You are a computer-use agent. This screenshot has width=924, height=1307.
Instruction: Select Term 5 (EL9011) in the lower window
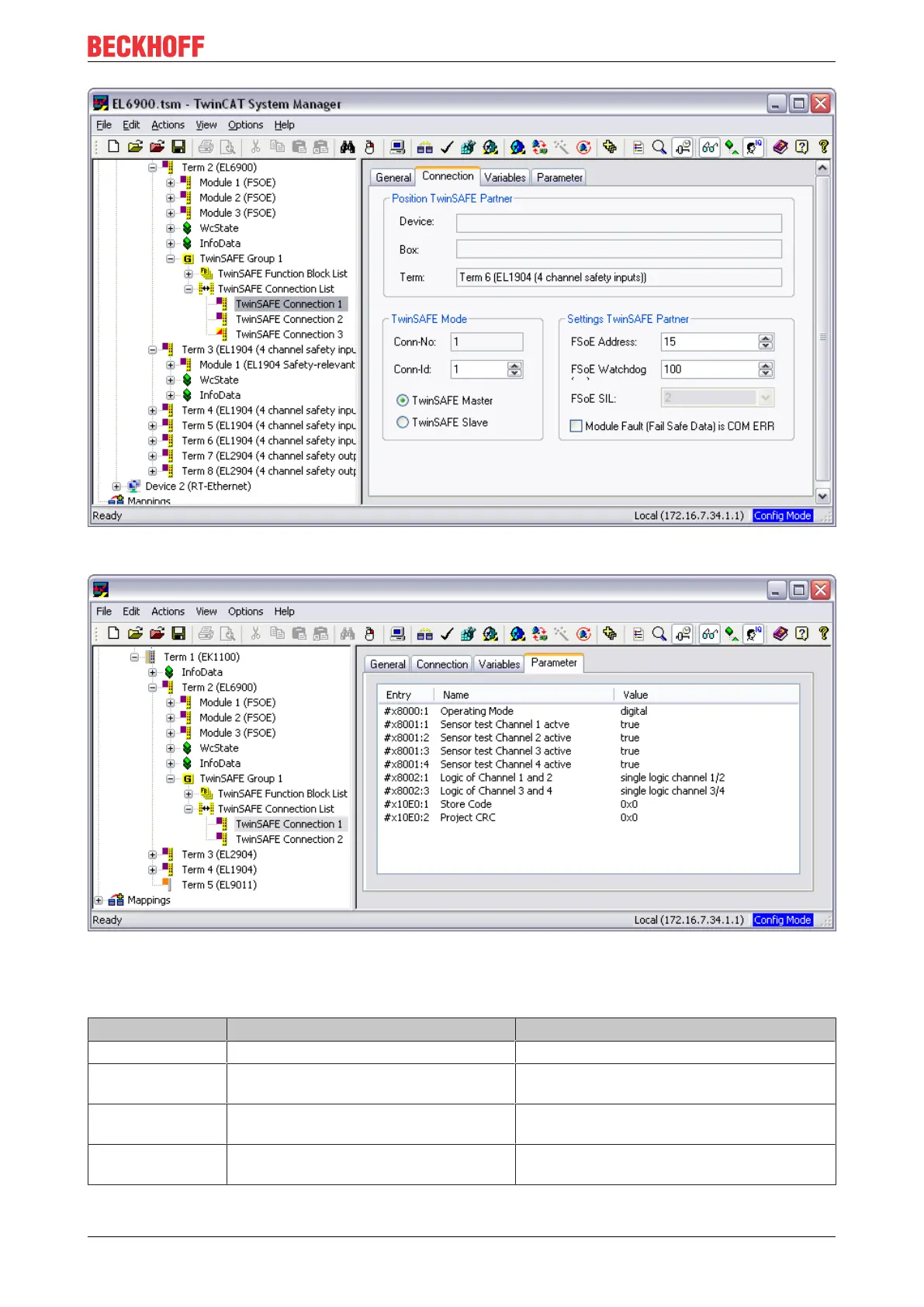pyautogui.click(x=219, y=885)
